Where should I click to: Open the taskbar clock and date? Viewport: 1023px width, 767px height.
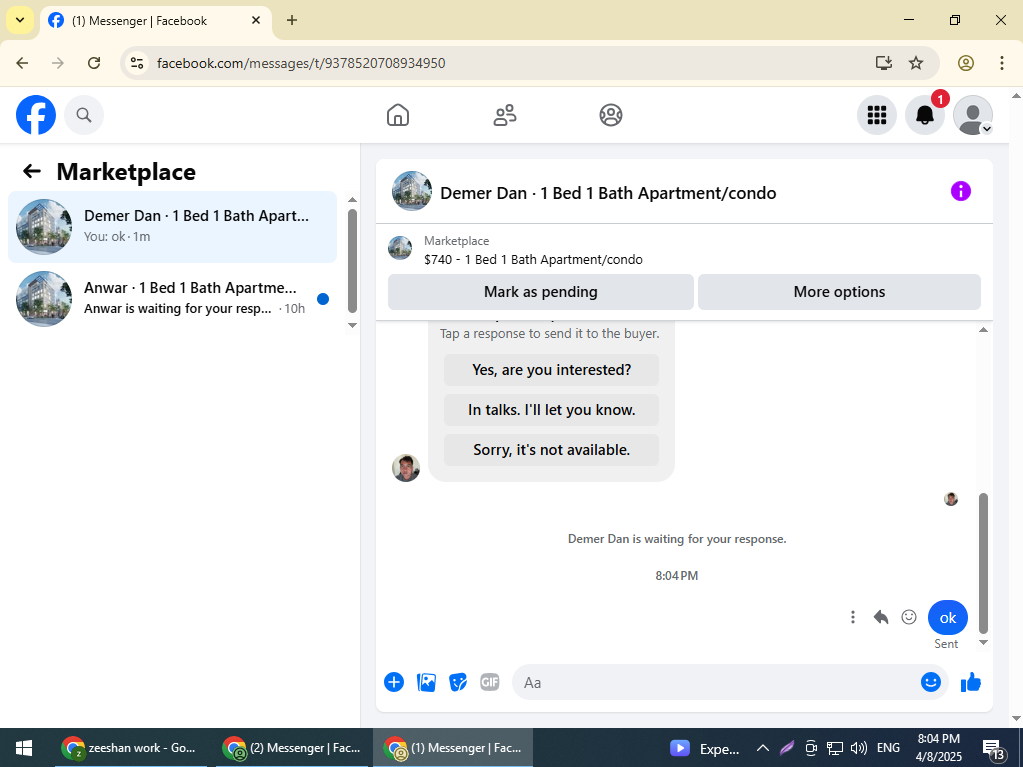coord(938,748)
